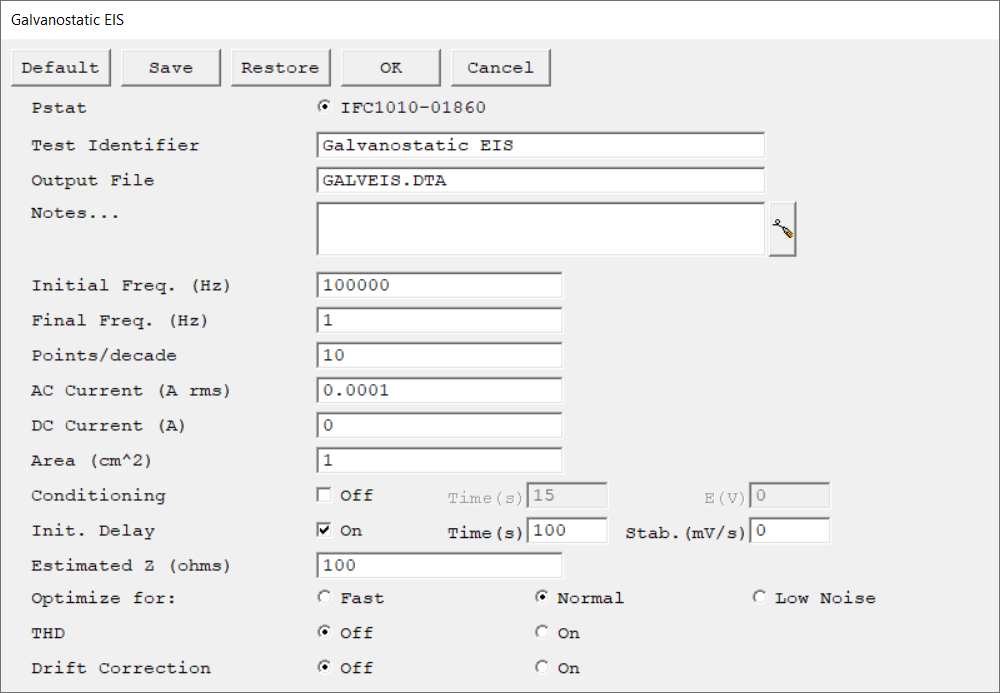This screenshot has height=693, width=1000.
Task: Uncheck the Init. Delay checkbox
Action: click(324, 530)
